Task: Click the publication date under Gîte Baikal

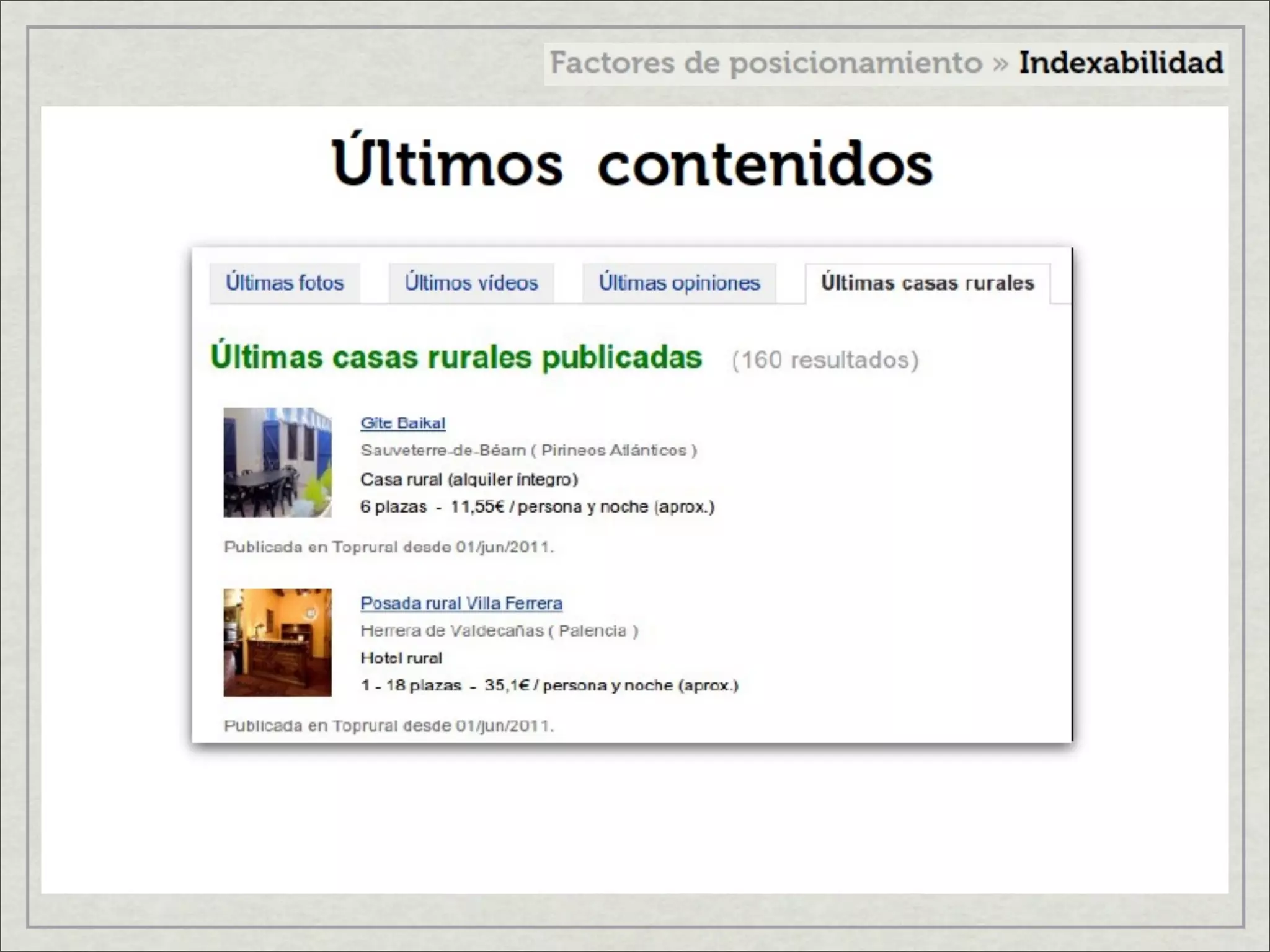Action: tap(389, 547)
